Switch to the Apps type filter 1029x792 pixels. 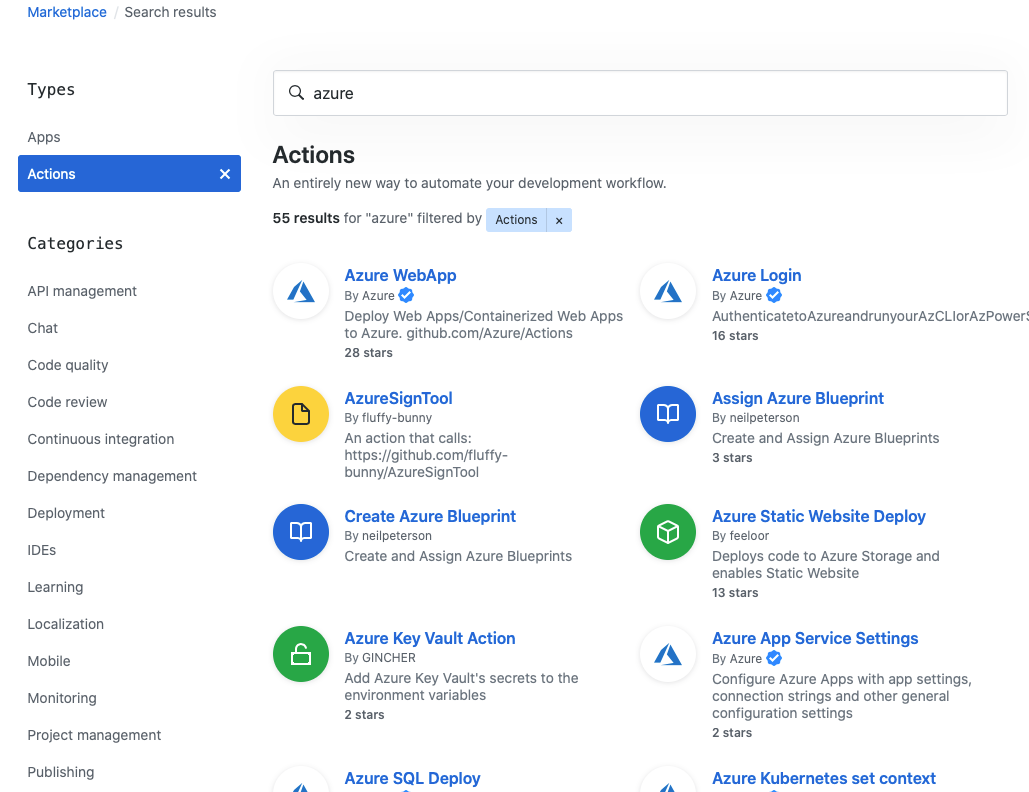44,137
